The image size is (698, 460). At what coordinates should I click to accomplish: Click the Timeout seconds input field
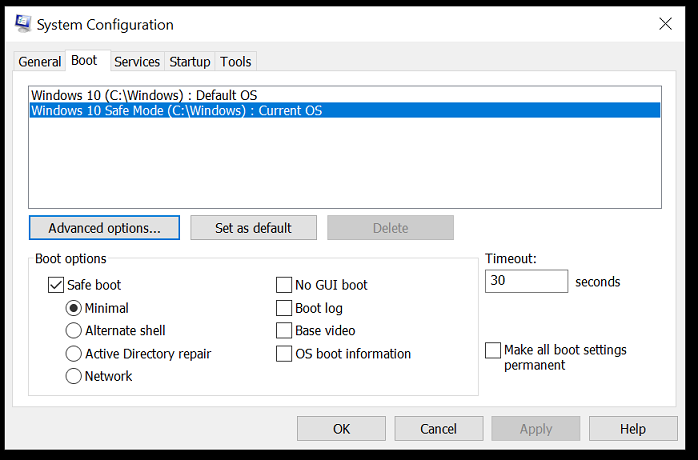click(526, 281)
